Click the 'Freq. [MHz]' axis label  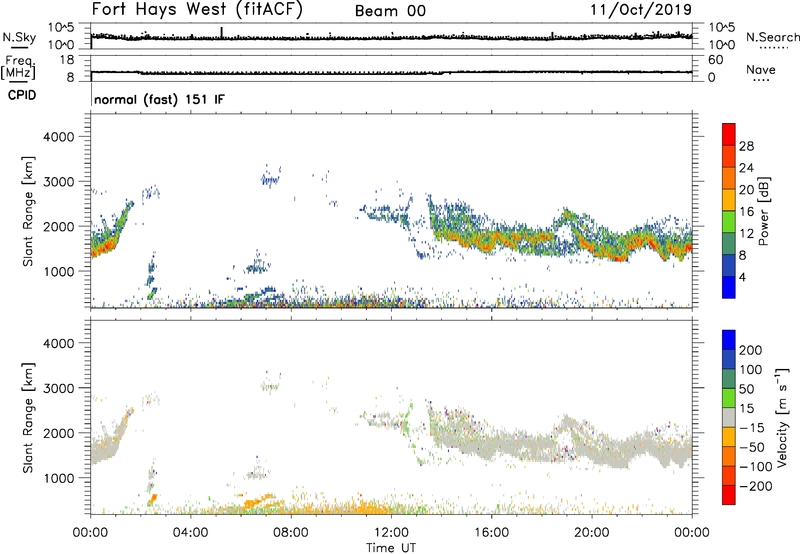18,67
